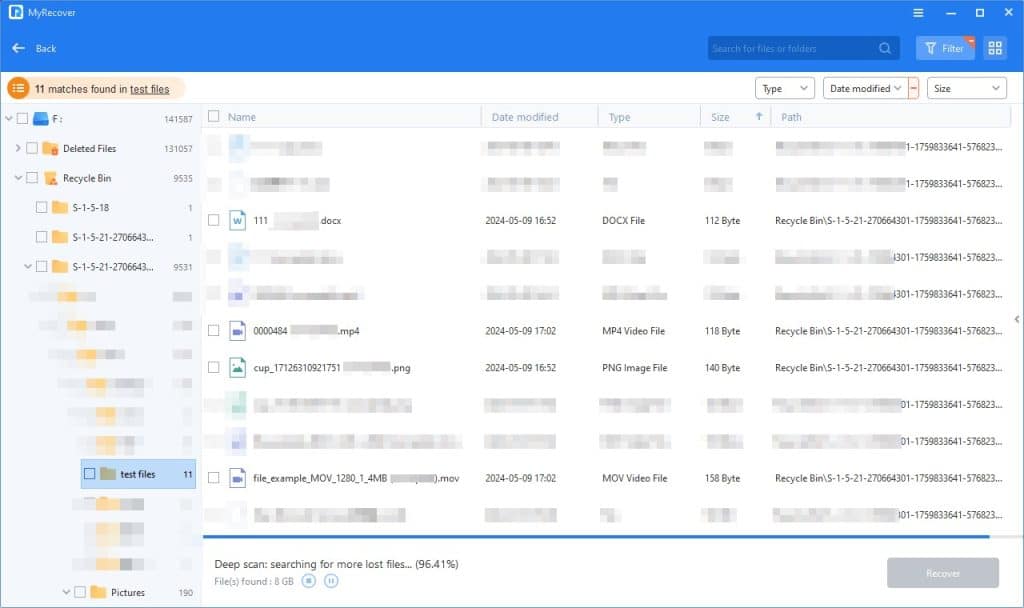Image resolution: width=1024 pixels, height=608 pixels.
Task: Sort by Date modified column header
Action: tap(525, 117)
